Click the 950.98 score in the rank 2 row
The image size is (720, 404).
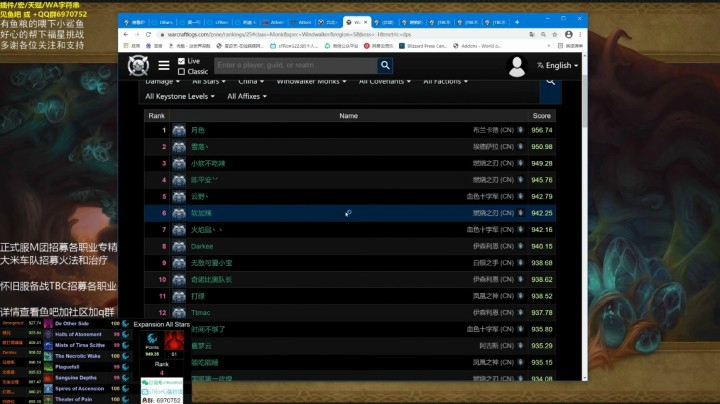(542, 147)
